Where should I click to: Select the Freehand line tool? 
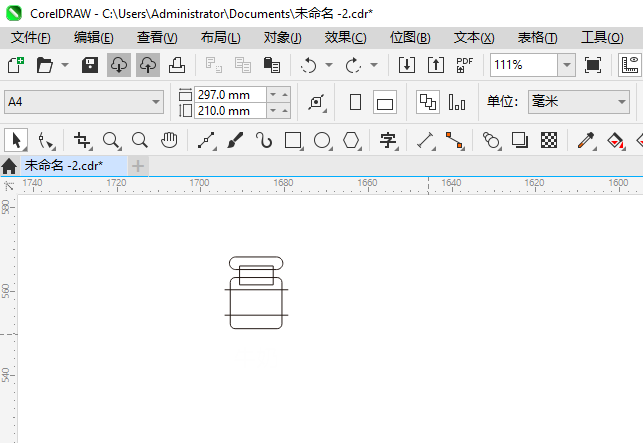click(207, 140)
